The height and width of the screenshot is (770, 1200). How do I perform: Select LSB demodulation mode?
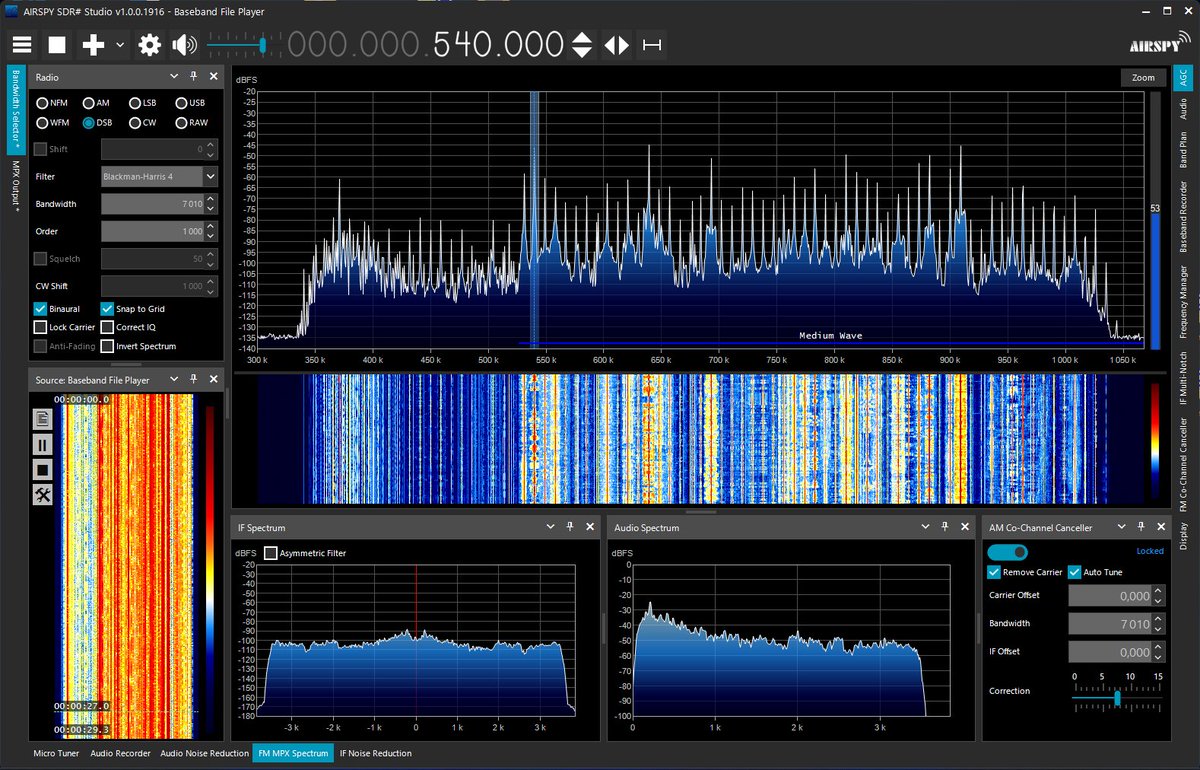tap(141, 103)
